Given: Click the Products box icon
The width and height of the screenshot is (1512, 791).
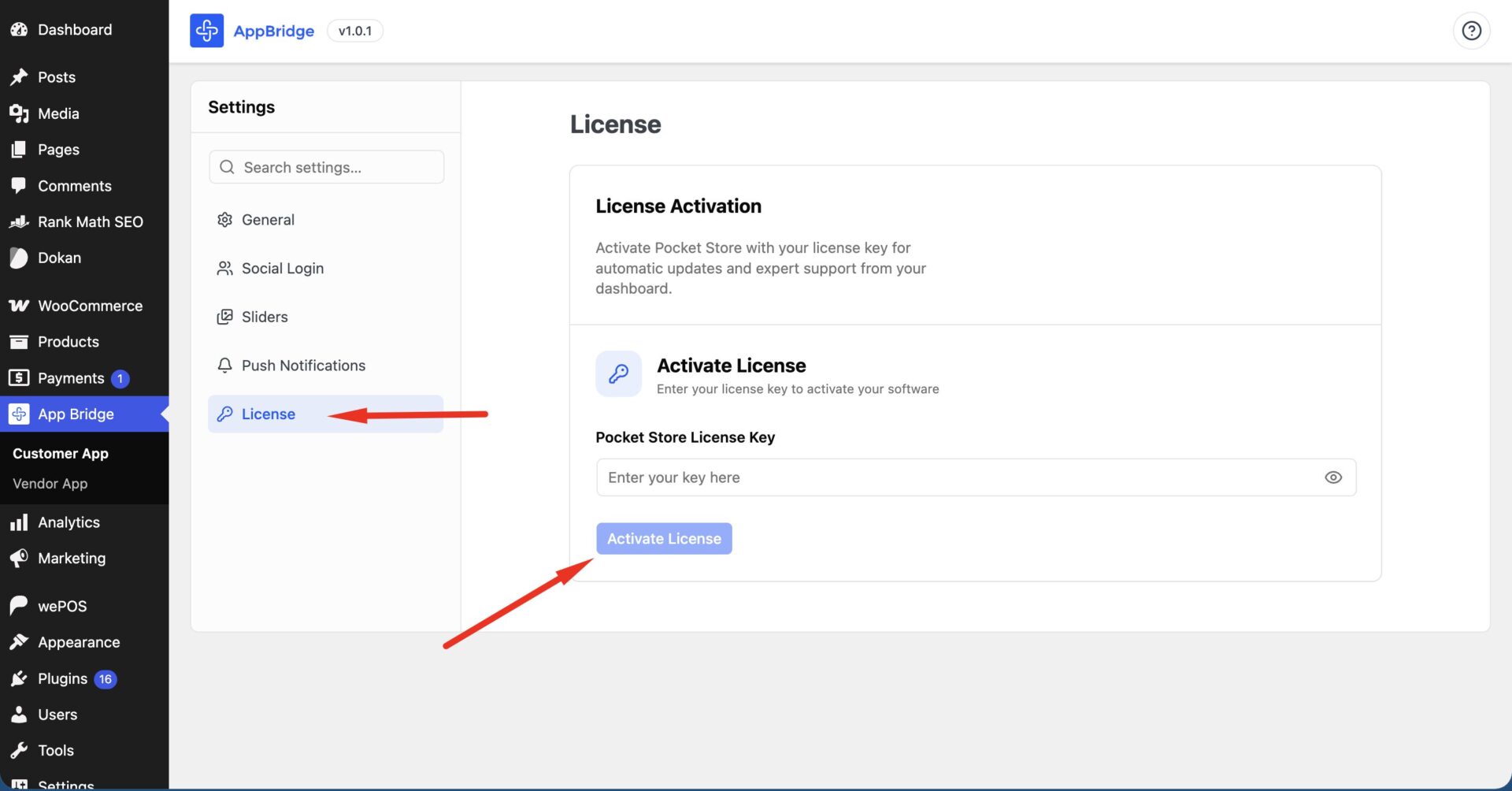Looking at the screenshot, I should (19, 342).
